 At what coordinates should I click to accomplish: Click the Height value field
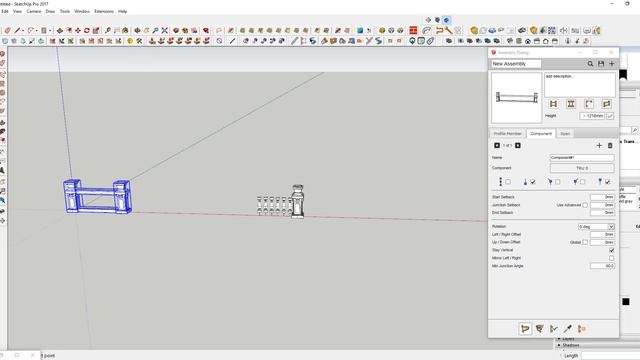(x=592, y=116)
